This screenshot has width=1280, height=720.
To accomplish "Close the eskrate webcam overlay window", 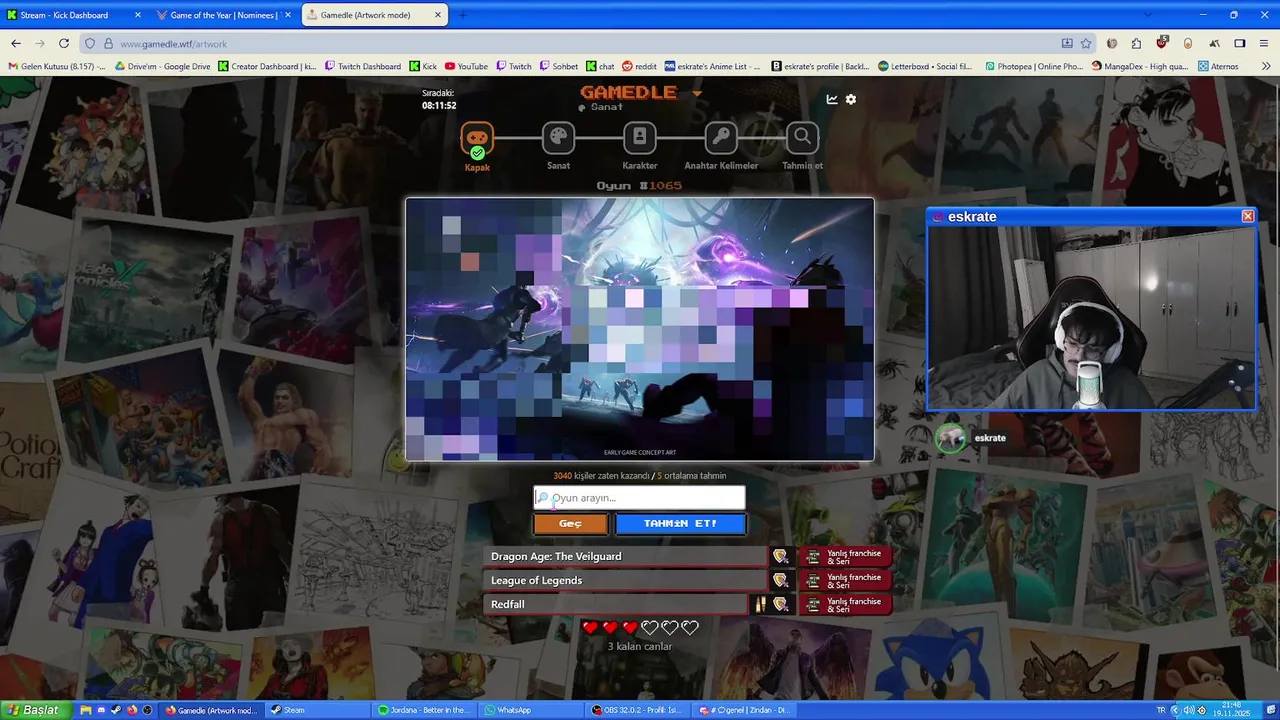I will pyautogui.click(x=1247, y=216).
